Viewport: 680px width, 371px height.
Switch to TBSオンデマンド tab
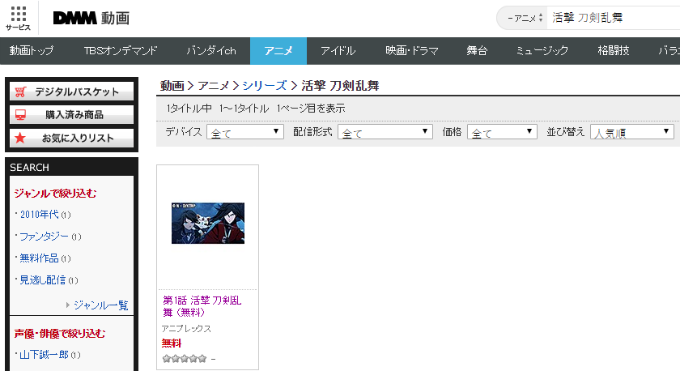(x=121, y=51)
